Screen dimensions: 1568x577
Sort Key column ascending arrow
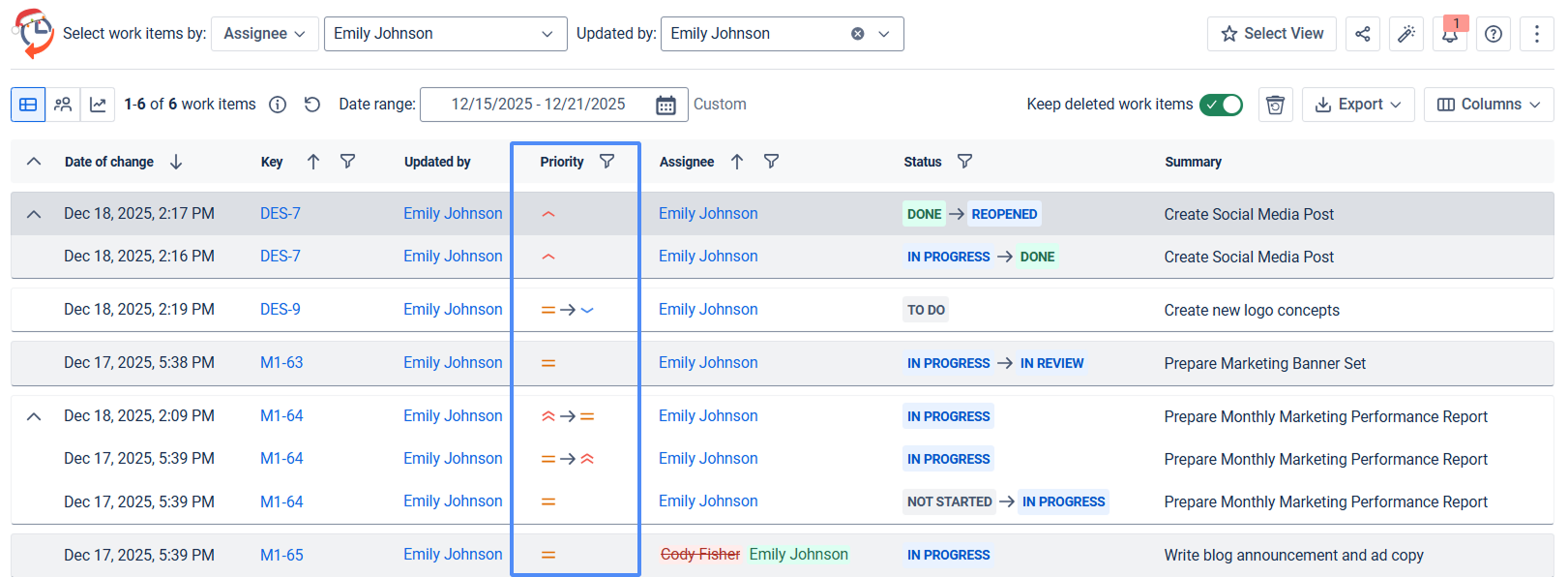tap(313, 162)
